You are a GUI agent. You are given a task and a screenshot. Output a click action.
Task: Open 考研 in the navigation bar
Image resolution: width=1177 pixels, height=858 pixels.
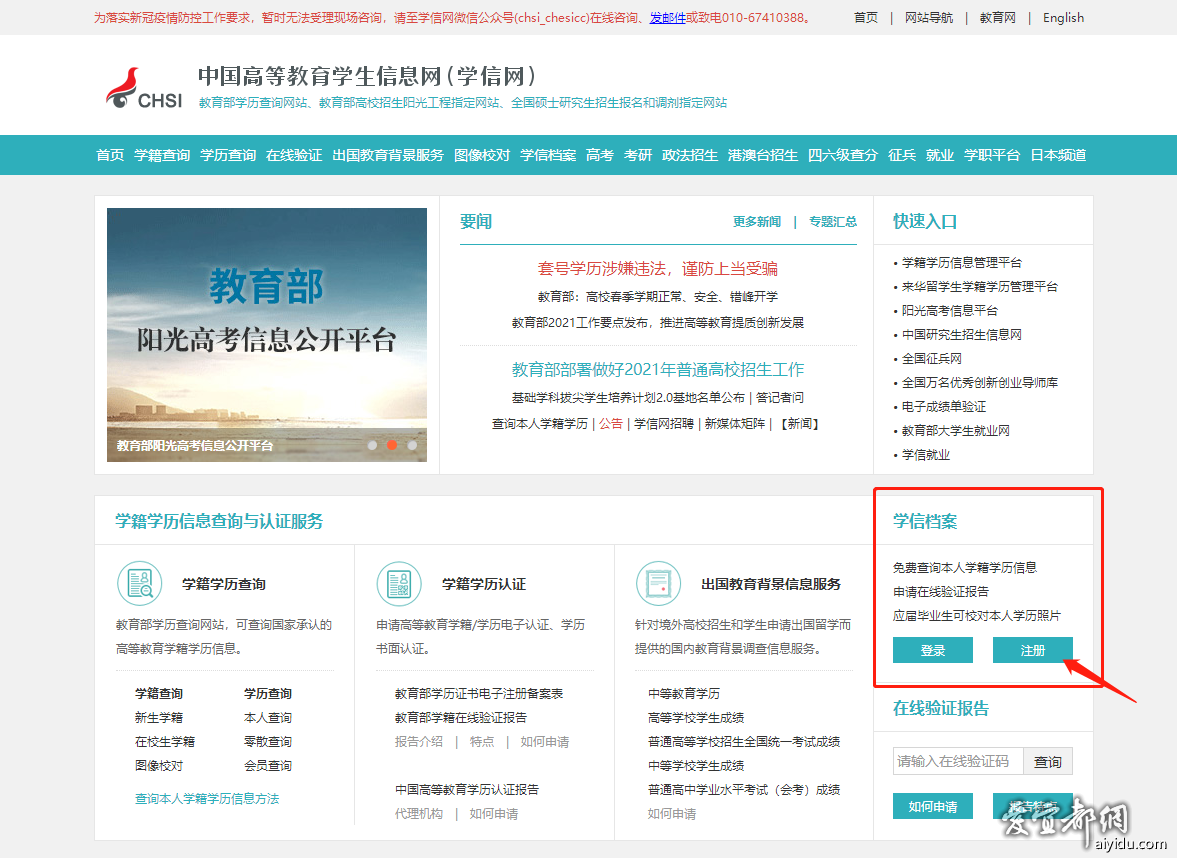click(x=638, y=155)
